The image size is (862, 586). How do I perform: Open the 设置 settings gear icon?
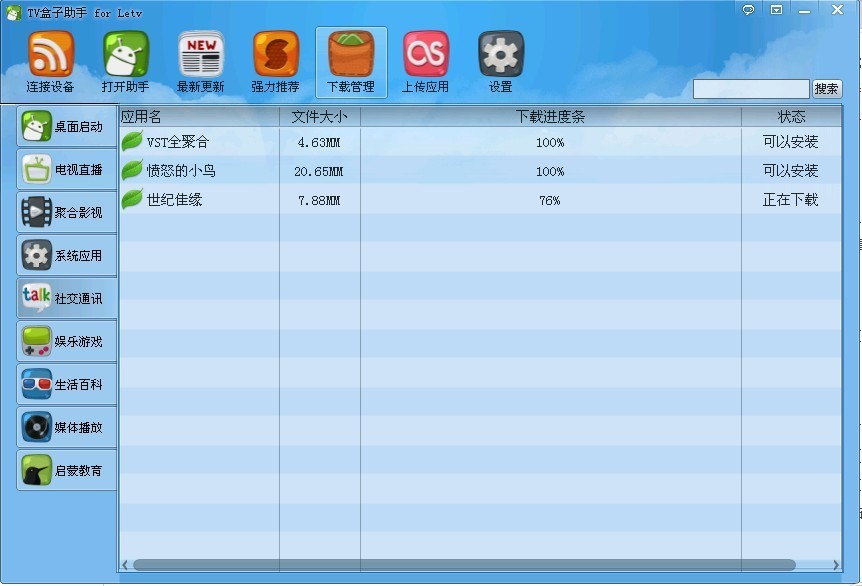coord(501,62)
